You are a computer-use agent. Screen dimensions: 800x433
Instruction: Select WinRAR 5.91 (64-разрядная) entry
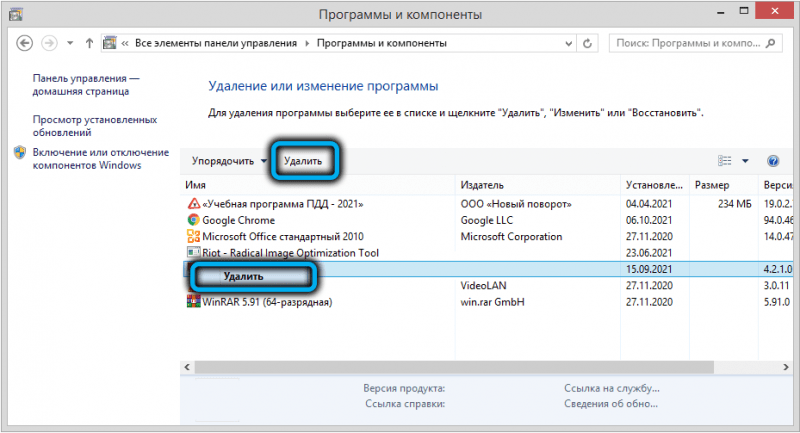coord(267,302)
